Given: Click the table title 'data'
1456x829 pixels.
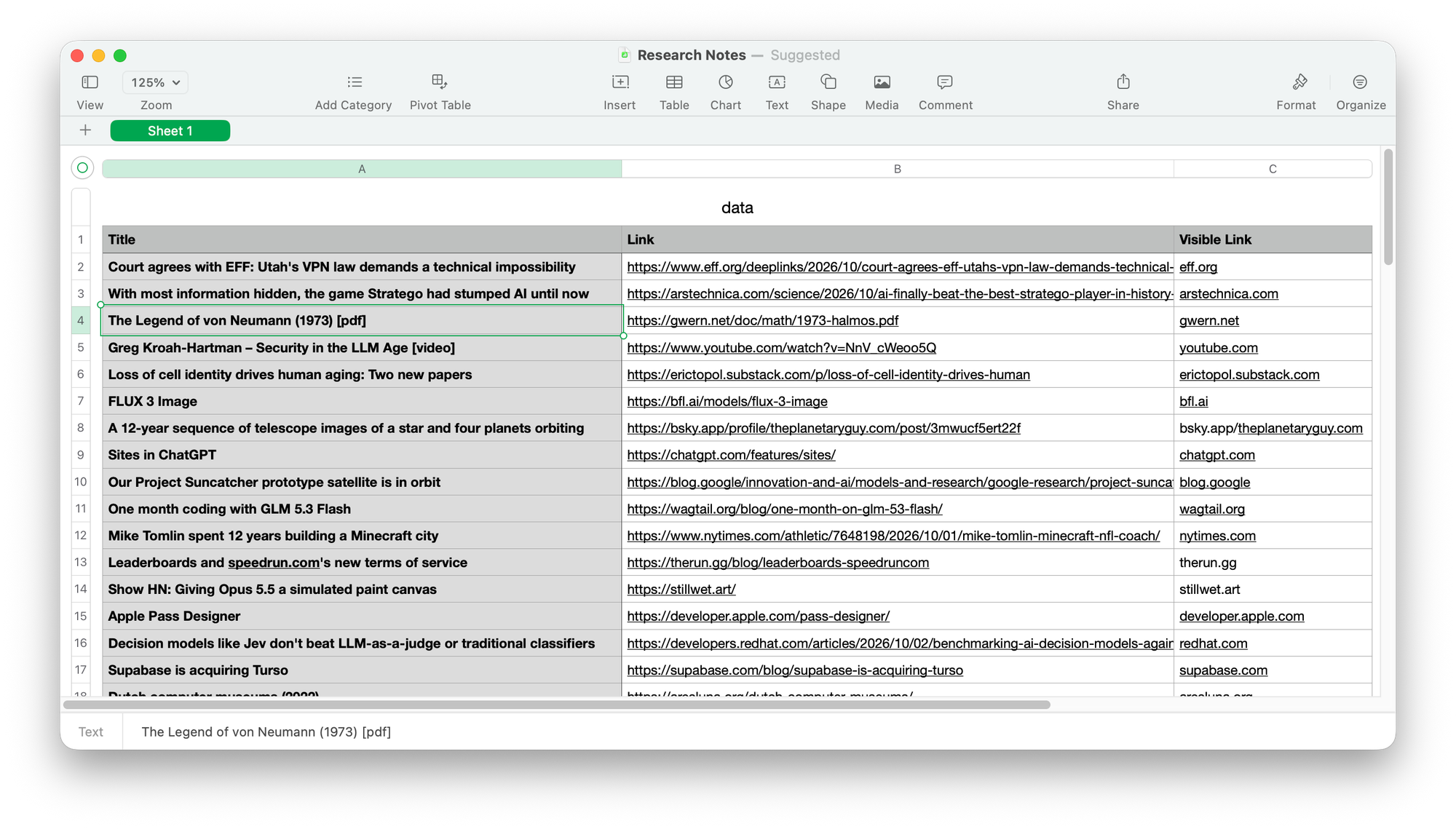Looking at the screenshot, I should 737,208.
